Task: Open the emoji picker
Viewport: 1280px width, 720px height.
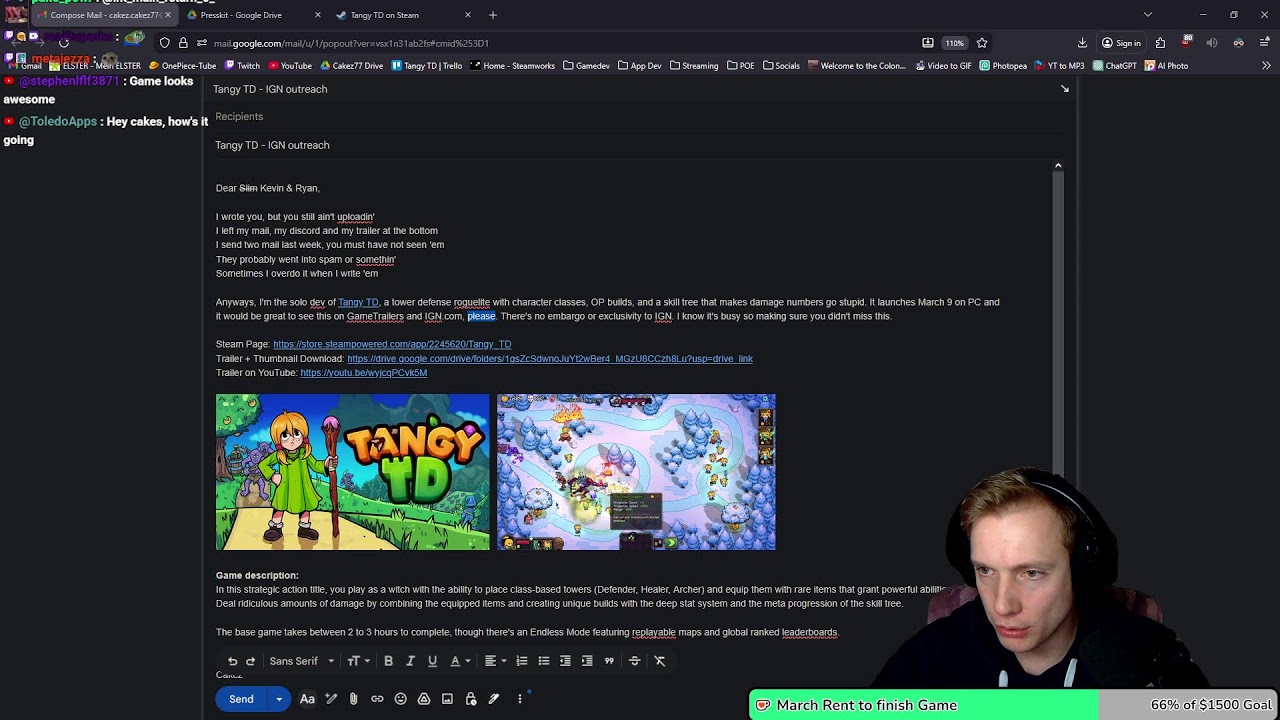Action: point(400,699)
